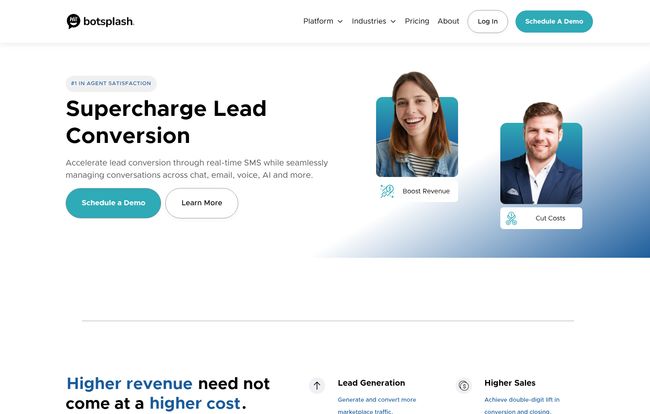Click the smiling woman photo card
The width and height of the screenshot is (650, 414).
417,124
